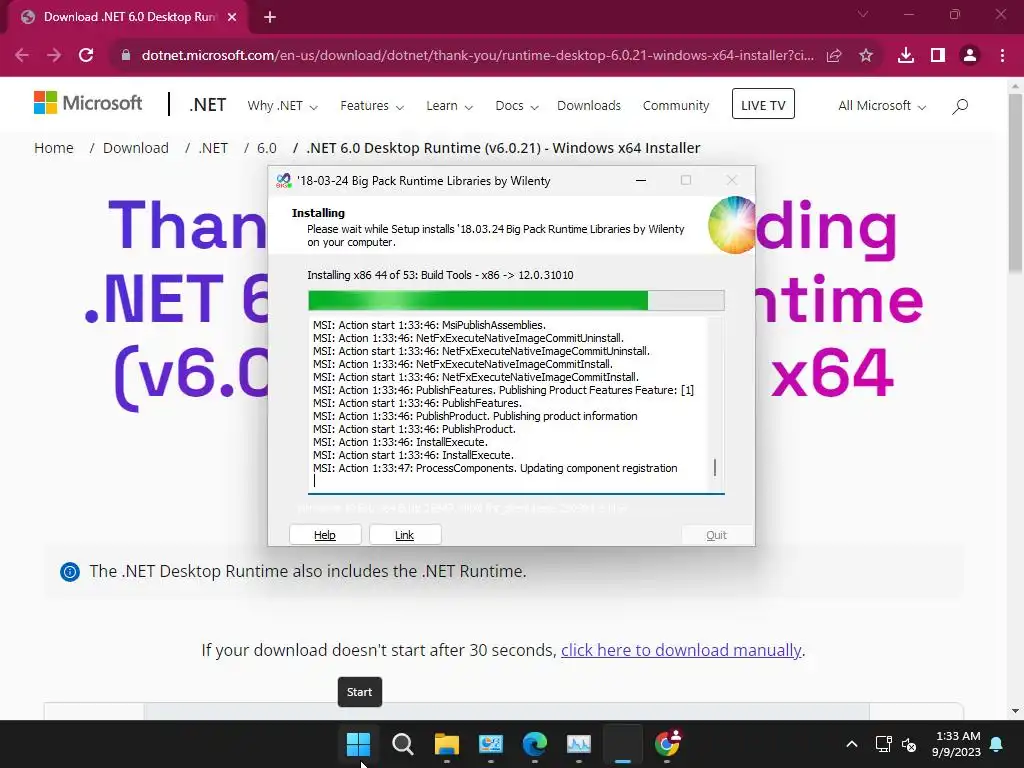Close the Download .NET 6.0 tab
The image size is (1024, 768).
pos(232,17)
